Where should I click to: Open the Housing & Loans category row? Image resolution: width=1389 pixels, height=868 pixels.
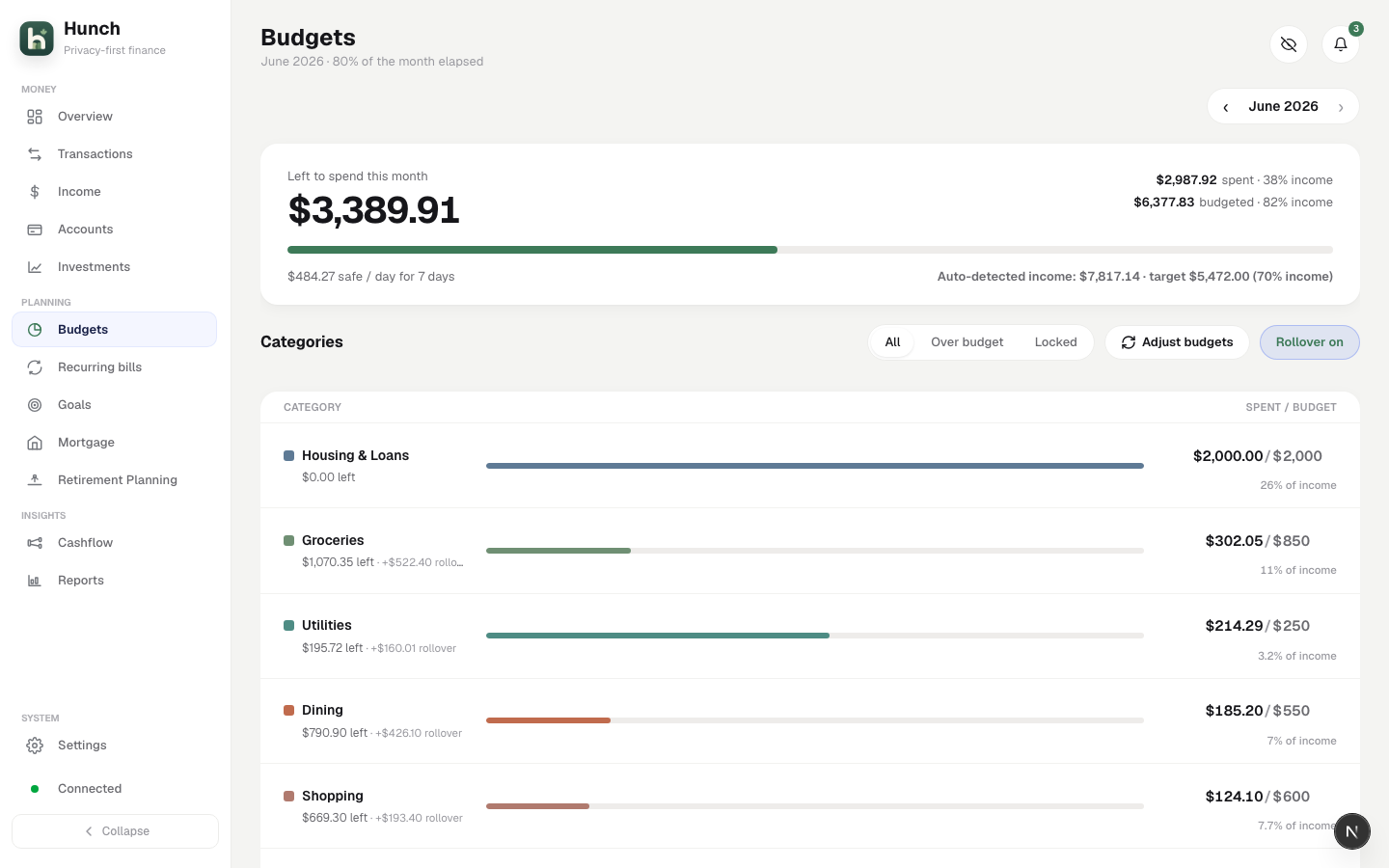click(x=810, y=466)
